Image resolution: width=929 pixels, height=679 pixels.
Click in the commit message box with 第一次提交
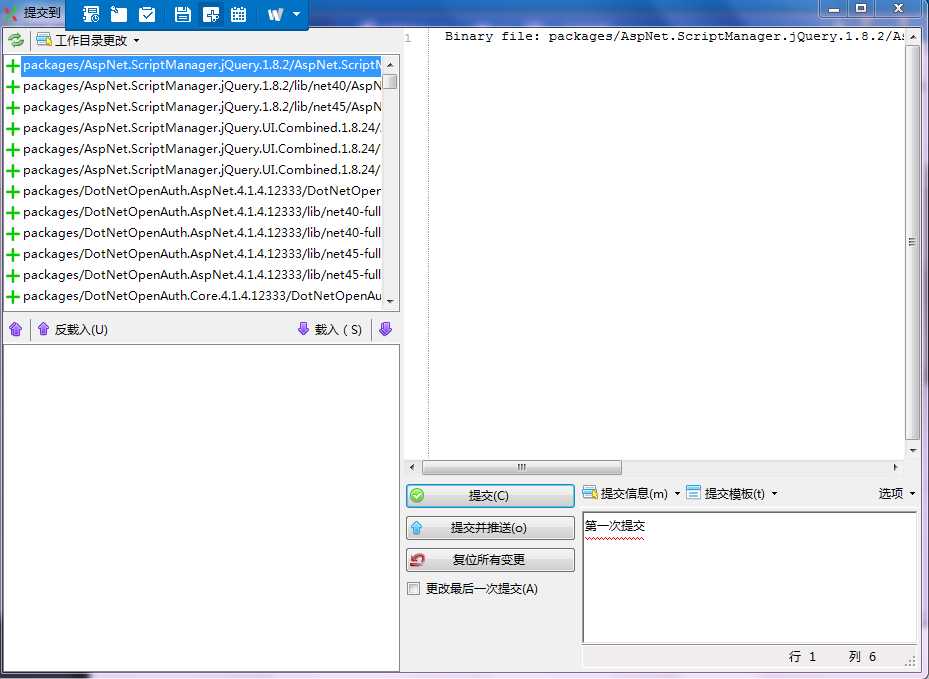coord(749,578)
